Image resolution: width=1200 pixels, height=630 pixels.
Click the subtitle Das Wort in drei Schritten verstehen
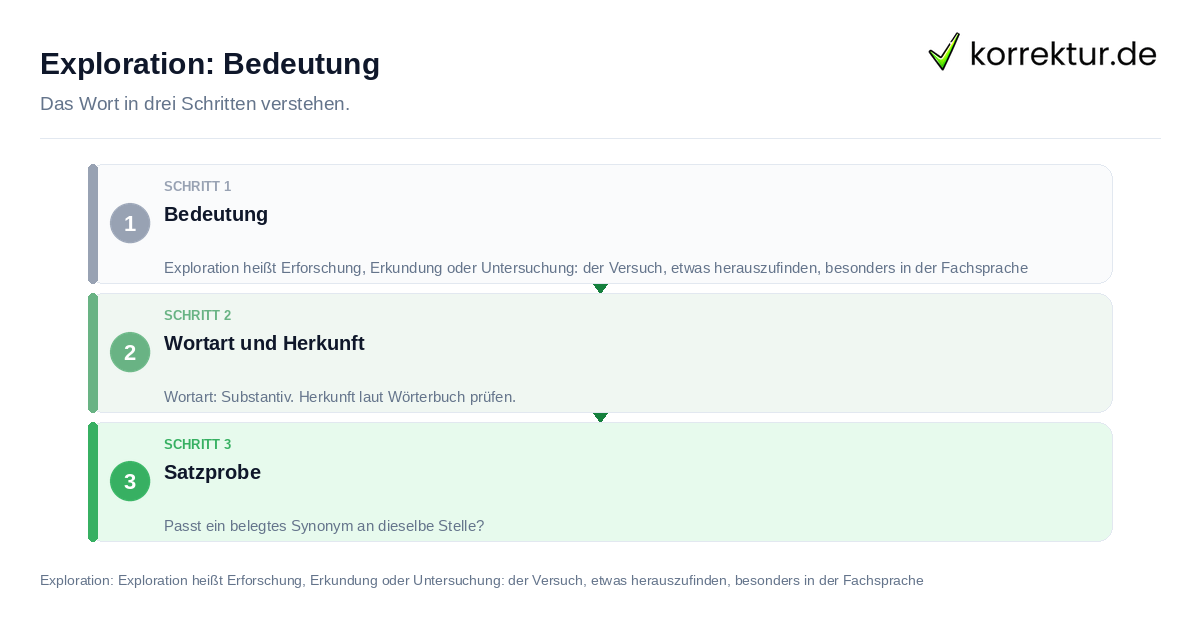pos(195,104)
